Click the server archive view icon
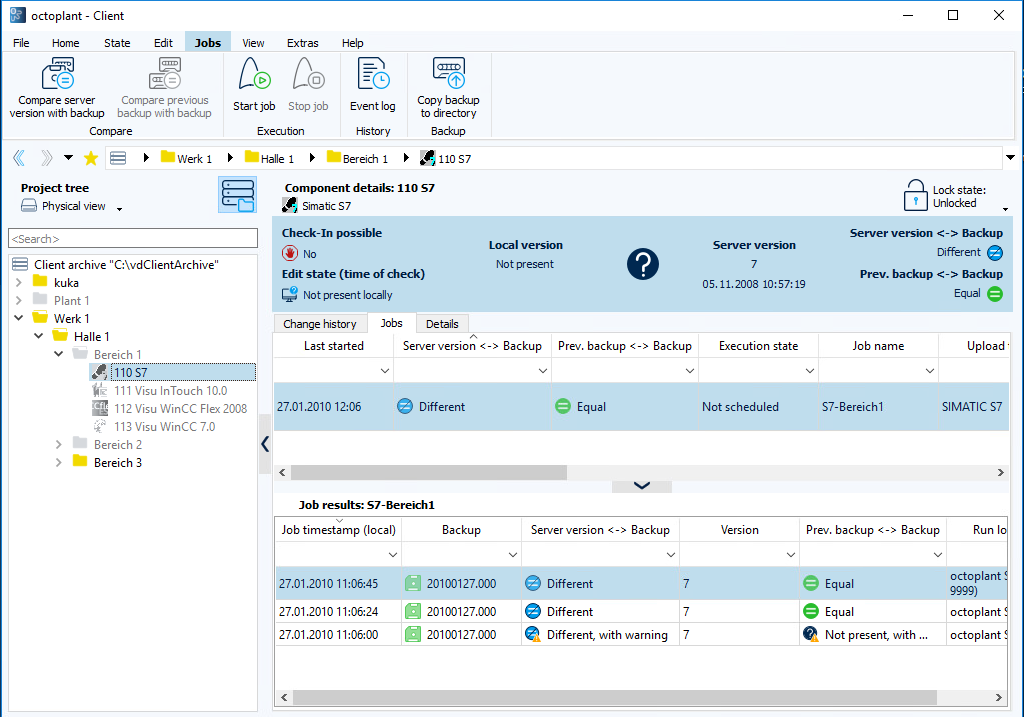The image size is (1024, 717). 237,196
